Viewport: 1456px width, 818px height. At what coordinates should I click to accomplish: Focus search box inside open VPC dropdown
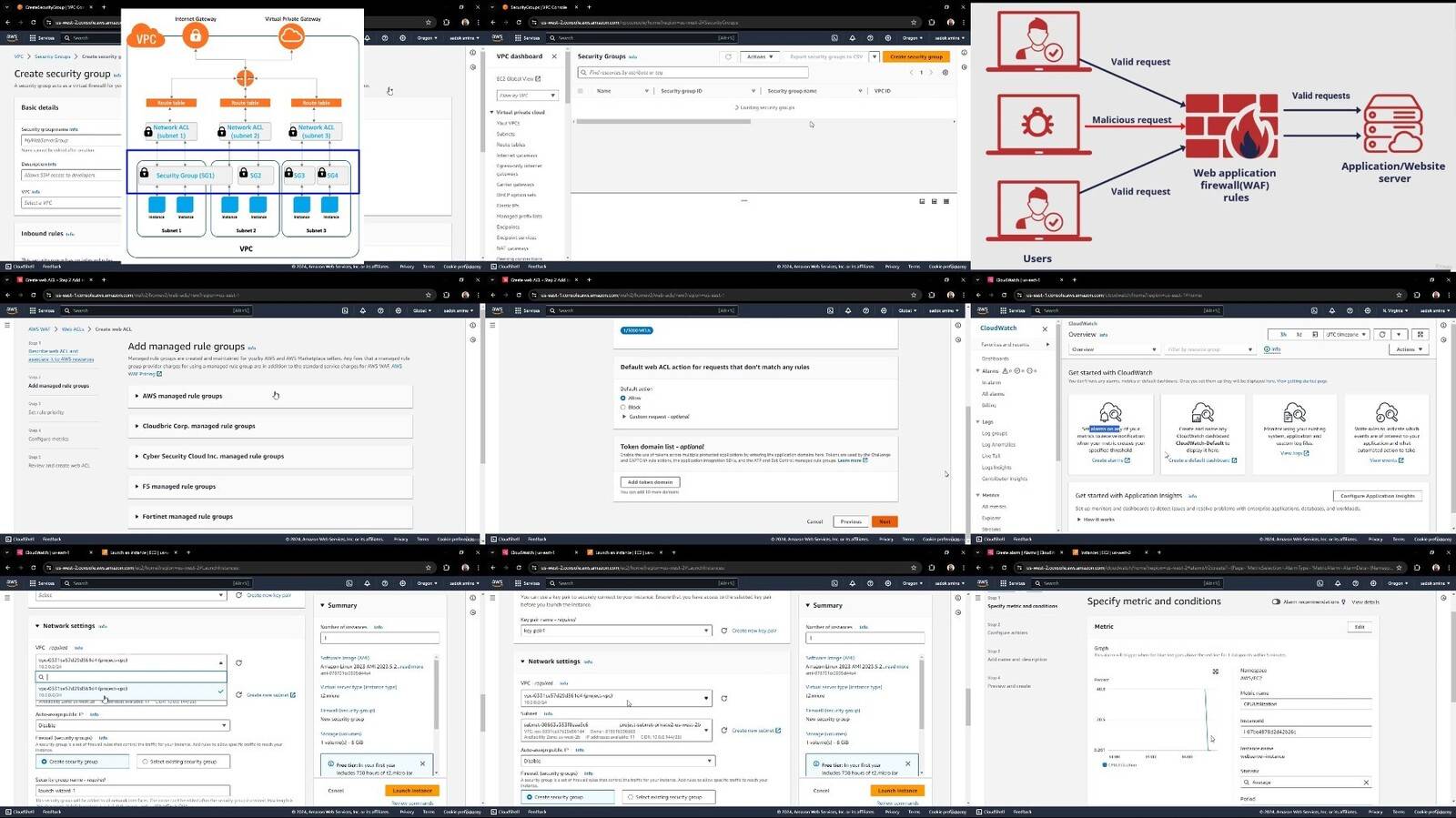click(131, 677)
